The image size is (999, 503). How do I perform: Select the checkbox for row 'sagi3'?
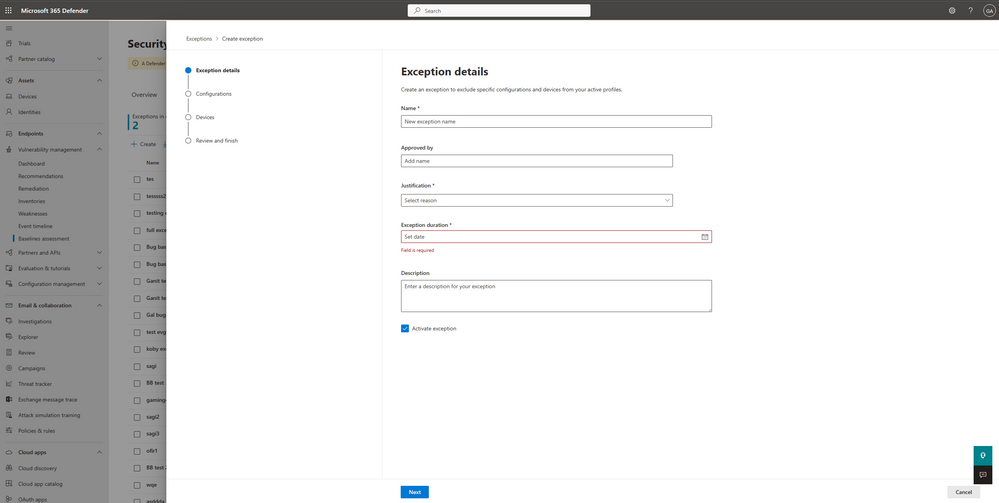pos(137,434)
